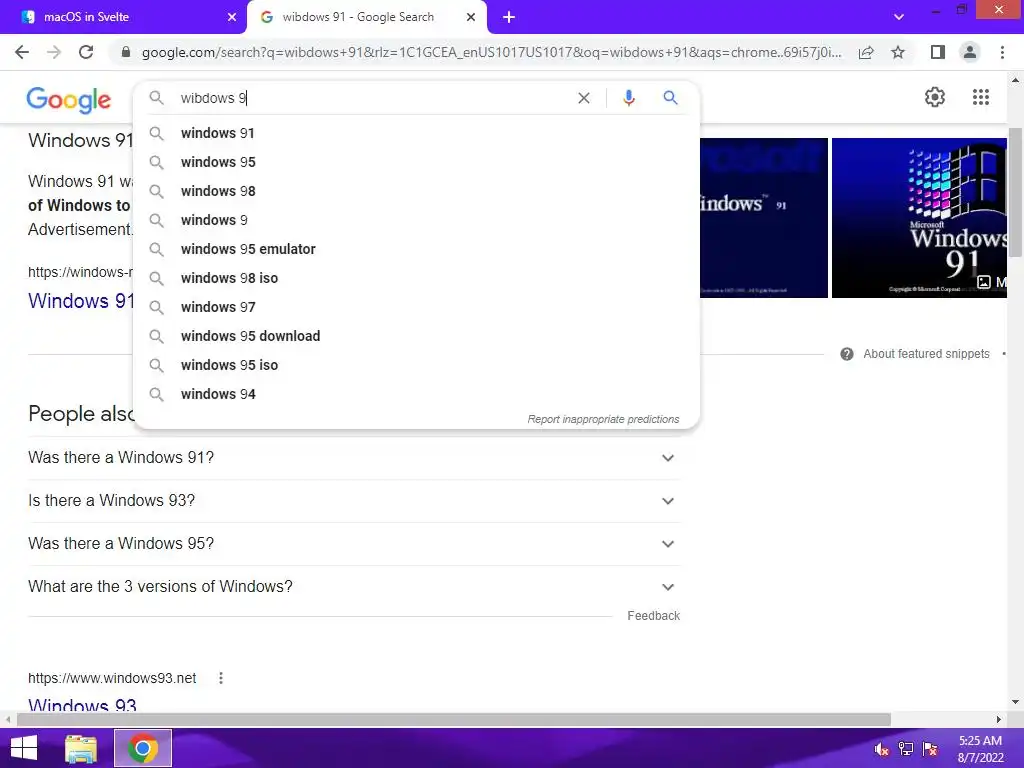This screenshot has height=768, width=1024.
Task: Open Google quick settings gear
Action: [935, 97]
